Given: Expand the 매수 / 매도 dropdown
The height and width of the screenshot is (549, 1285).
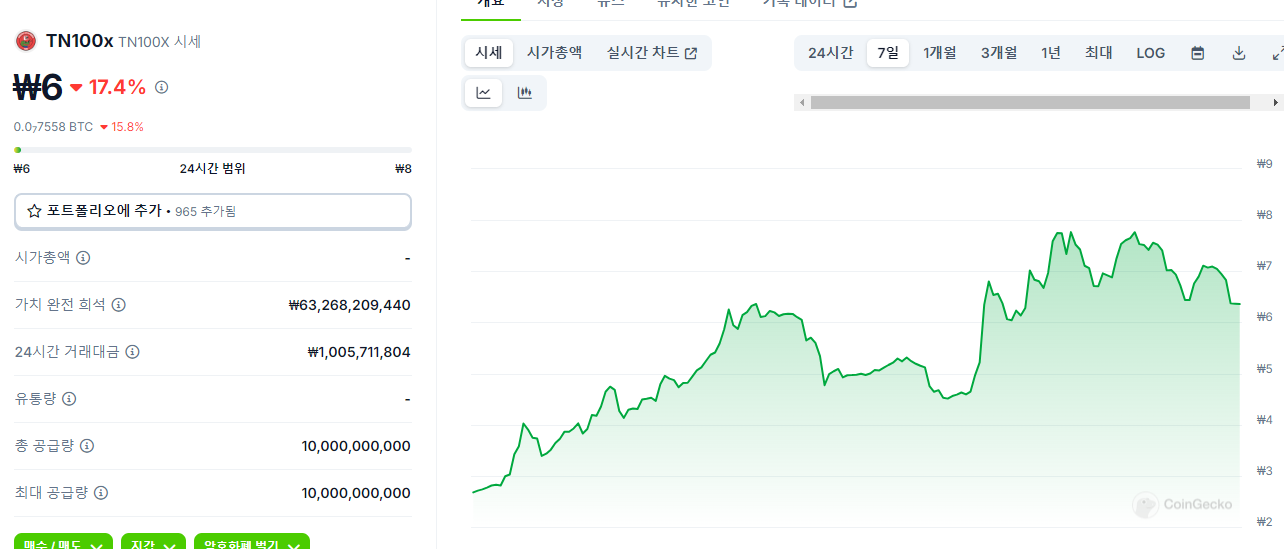Looking at the screenshot, I should pos(62,545).
